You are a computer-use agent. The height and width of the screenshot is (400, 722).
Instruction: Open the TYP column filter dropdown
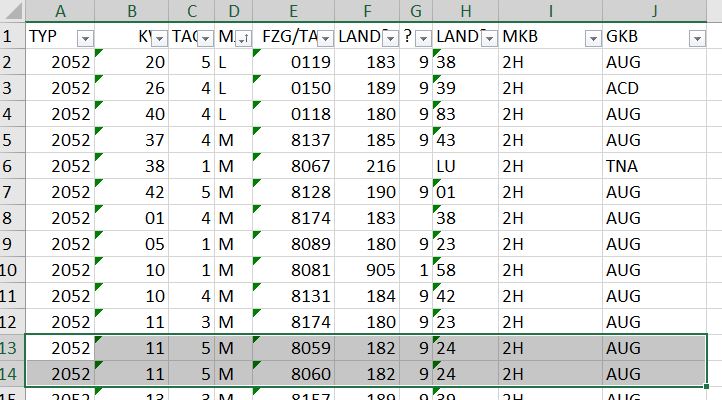click(x=85, y=37)
